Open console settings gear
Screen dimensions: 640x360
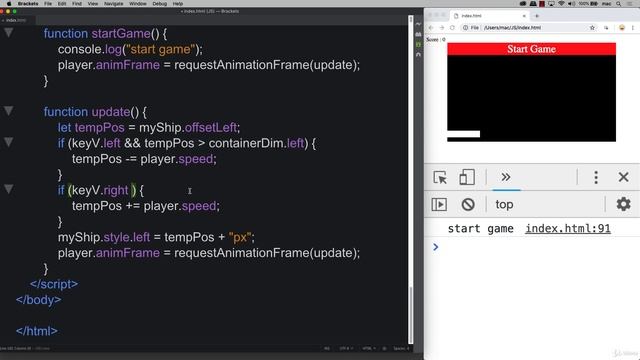point(623,204)
